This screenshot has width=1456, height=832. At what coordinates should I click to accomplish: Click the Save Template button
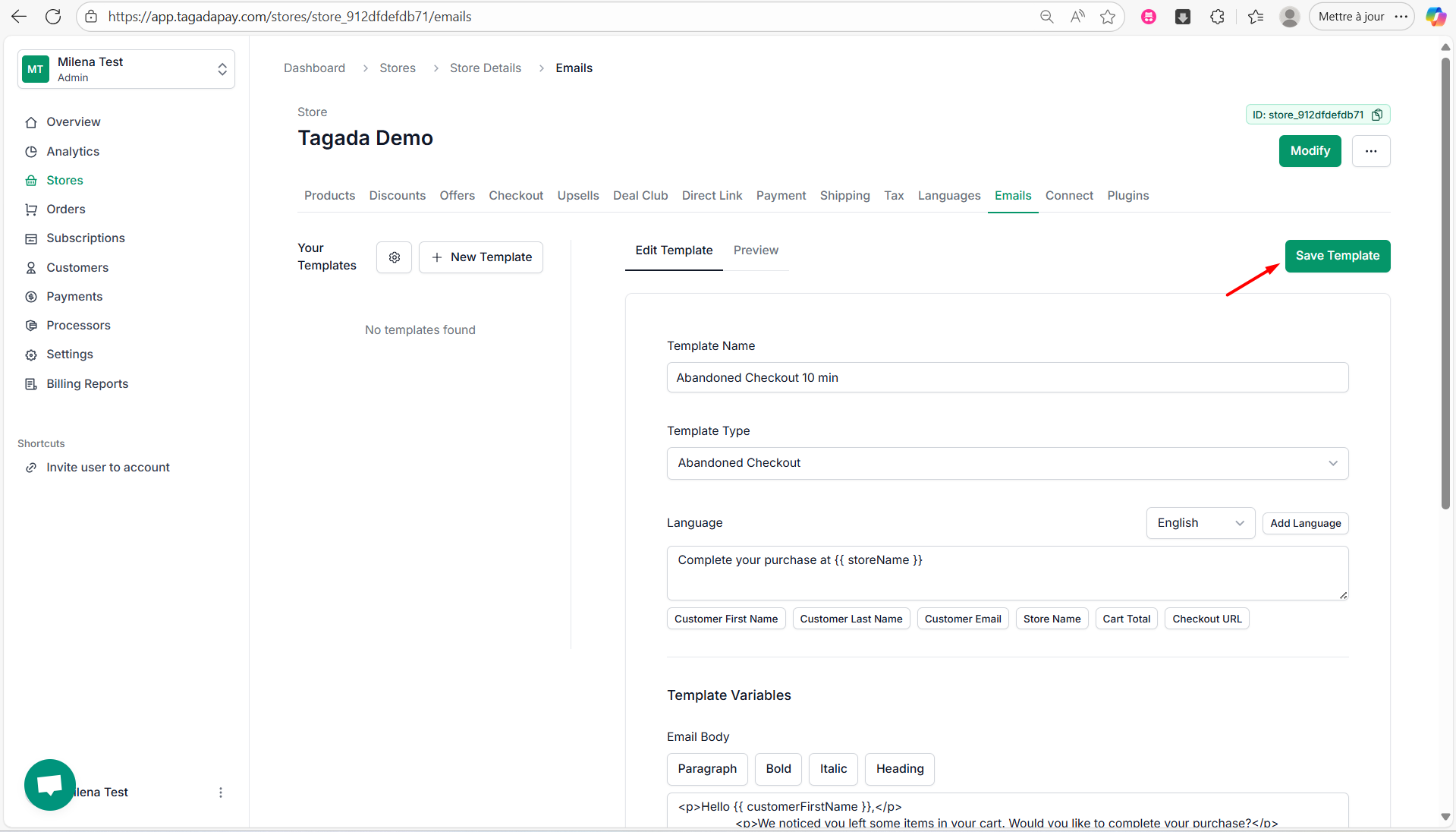point(1337,256)
